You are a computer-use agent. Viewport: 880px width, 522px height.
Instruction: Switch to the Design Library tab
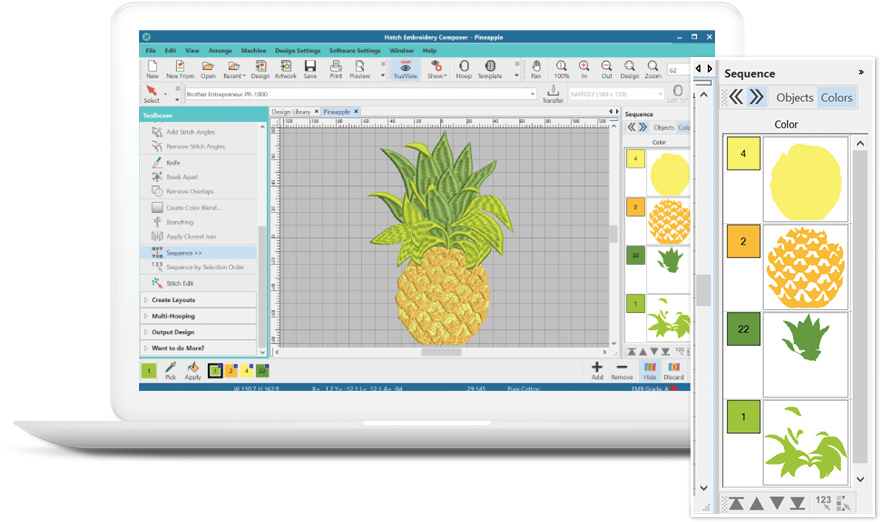pos(291,112)
